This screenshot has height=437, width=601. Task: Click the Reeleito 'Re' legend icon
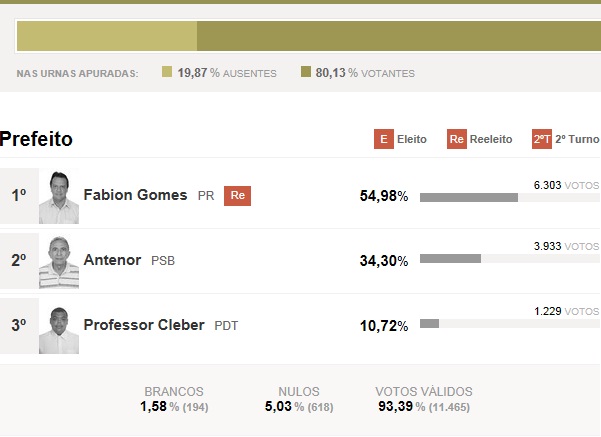[456, 139]
